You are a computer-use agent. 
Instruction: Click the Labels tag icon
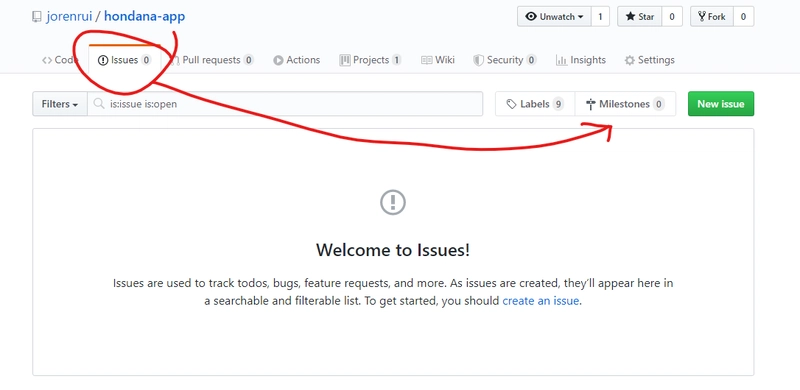511,104
